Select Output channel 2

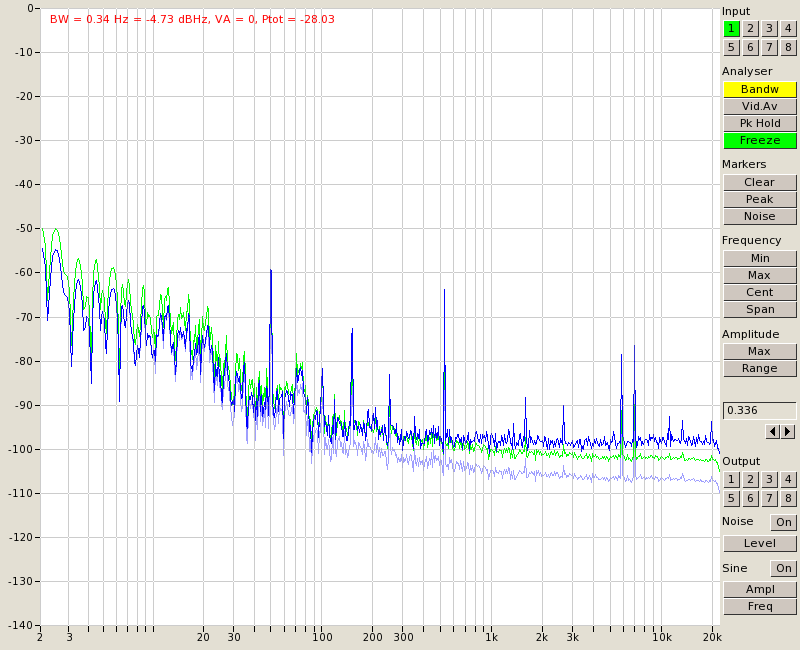(750, 479)
